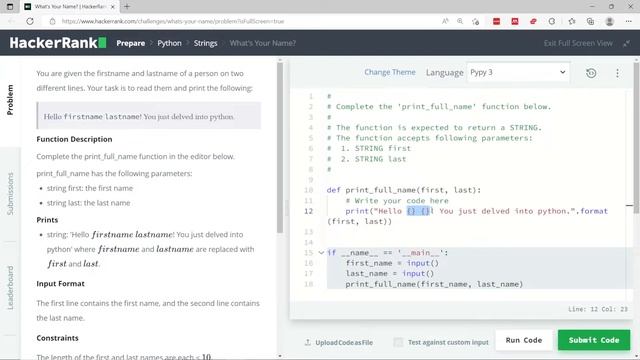Click the HackerRank logo
Image resolution: width=640 pixels, height=360 pixels.
coord(58,43)
